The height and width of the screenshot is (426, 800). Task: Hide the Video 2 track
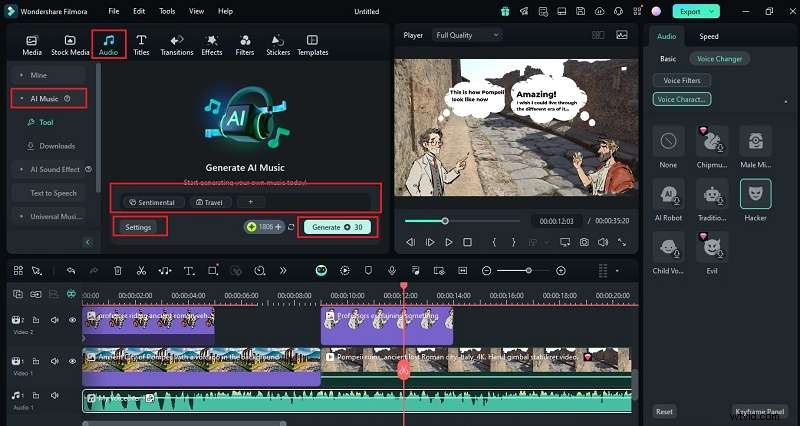click(x=72, y=320)
